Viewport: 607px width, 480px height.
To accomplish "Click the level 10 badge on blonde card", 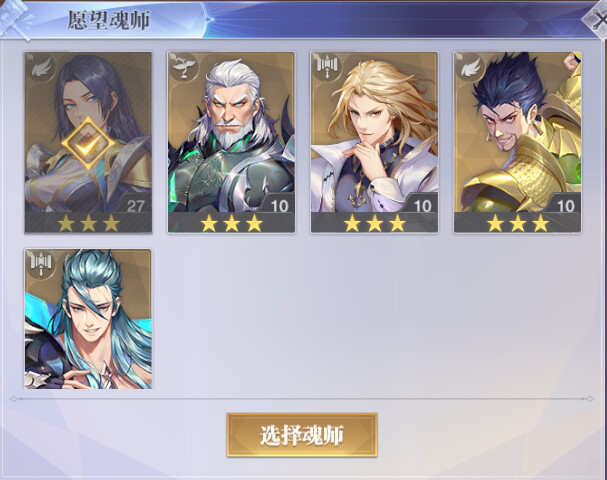I will click(x=422, y=204).
